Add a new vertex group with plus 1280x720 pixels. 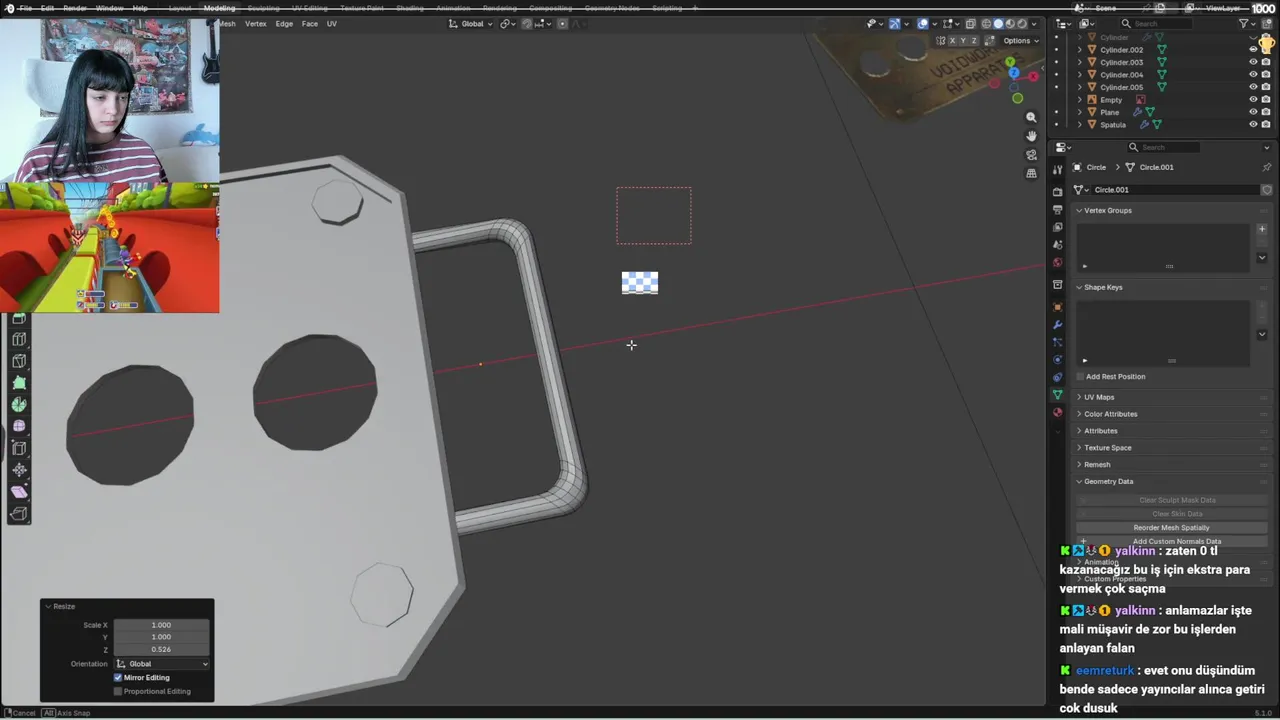click(x=1261, y=229)
